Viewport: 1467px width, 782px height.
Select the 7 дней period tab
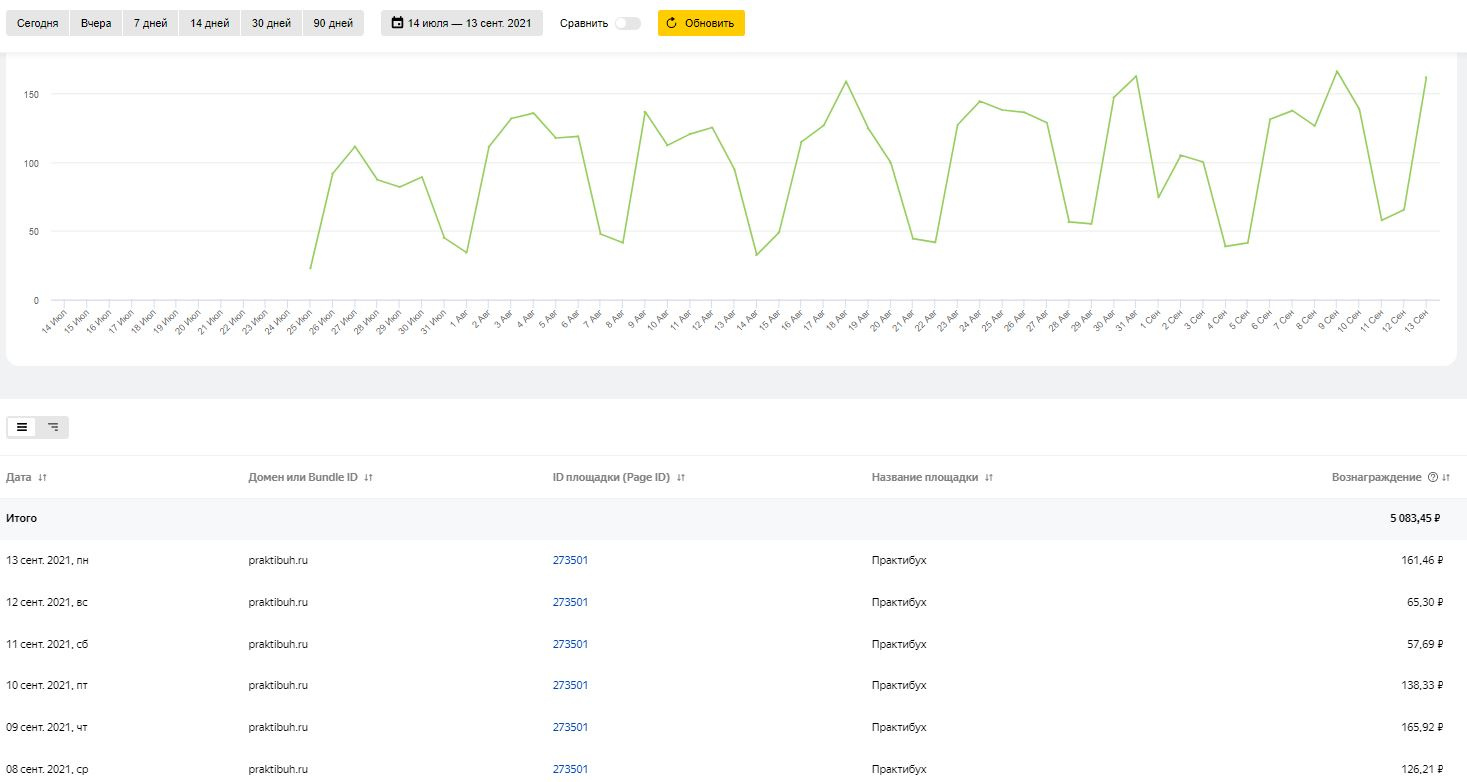tap(151, 23)
